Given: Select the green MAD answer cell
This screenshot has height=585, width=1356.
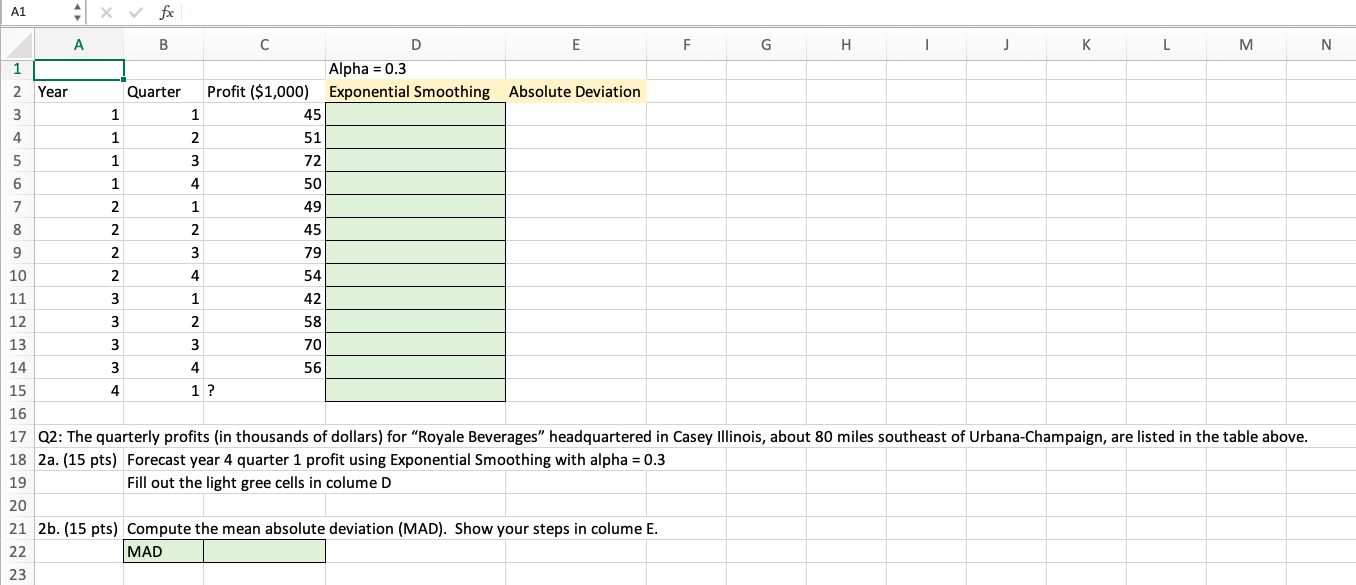Looking at the screenshot, I should point(264,551).
